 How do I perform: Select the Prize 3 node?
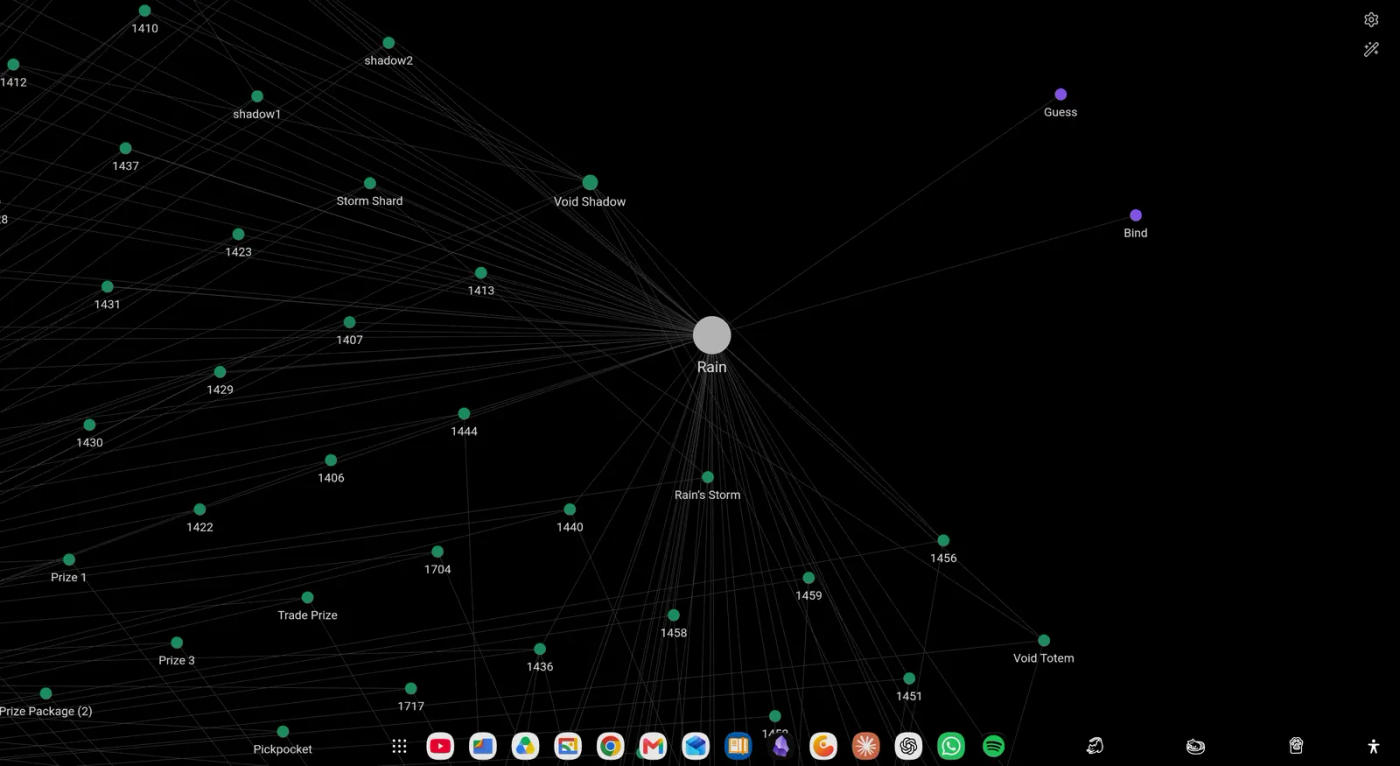[177, 643]
